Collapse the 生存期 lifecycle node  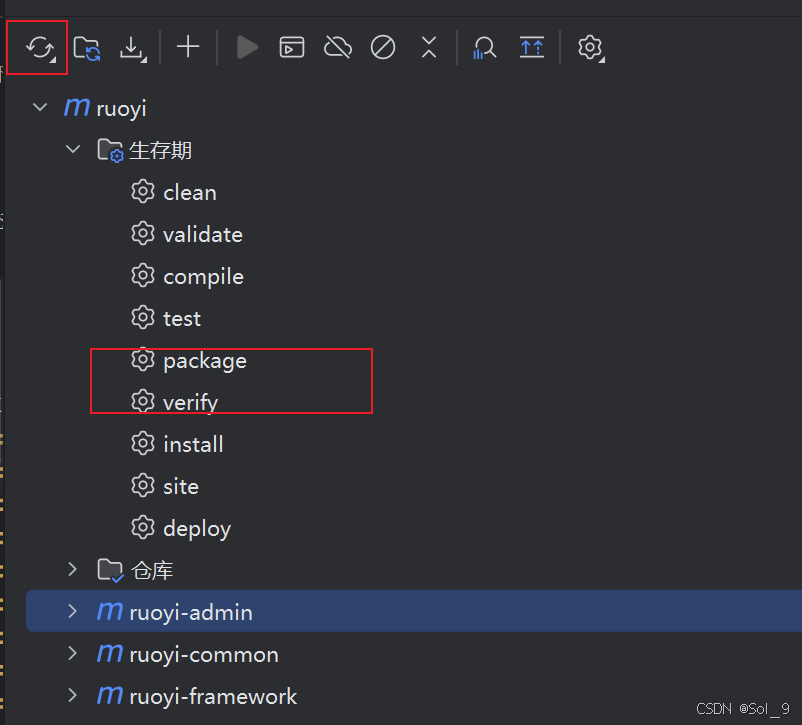pyautogui.click(x=72, y=149)
